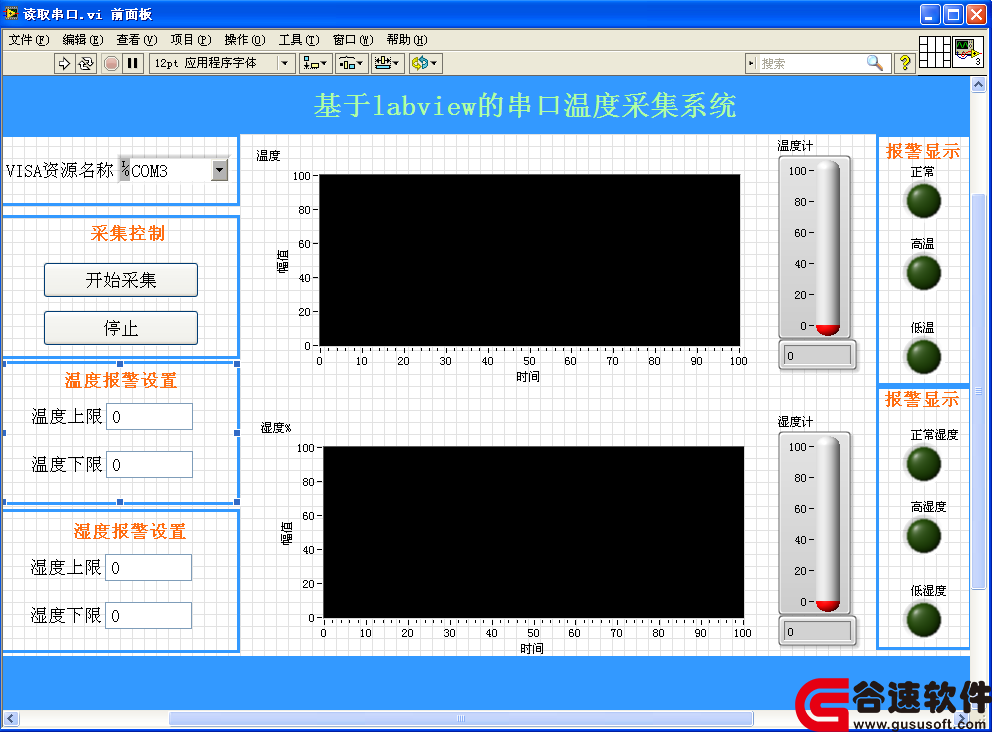Screen dimensions: 992x732
Task: Click the horizontal scrollbar left arrow
Action: click(10, 718)
